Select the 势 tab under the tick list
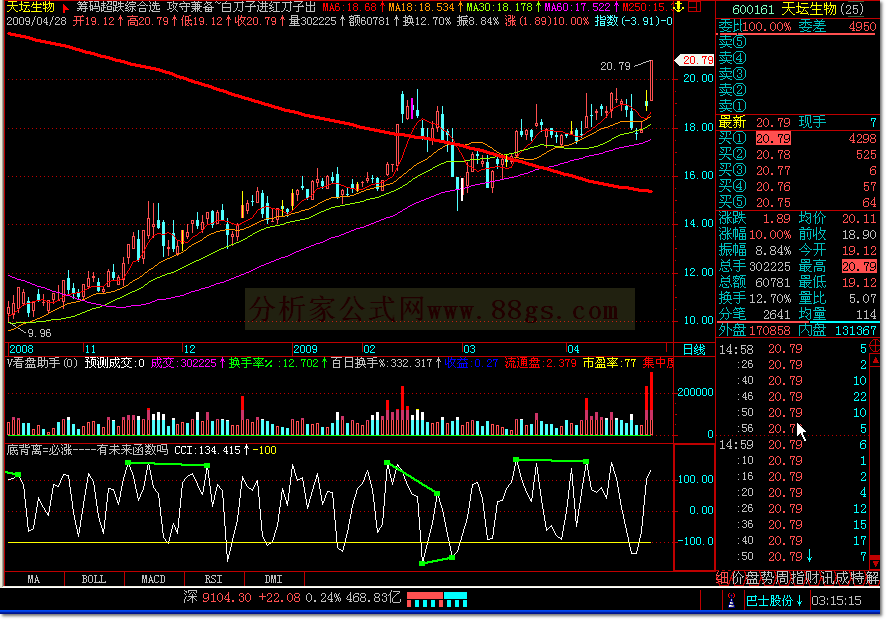 (x=768, y=578)
